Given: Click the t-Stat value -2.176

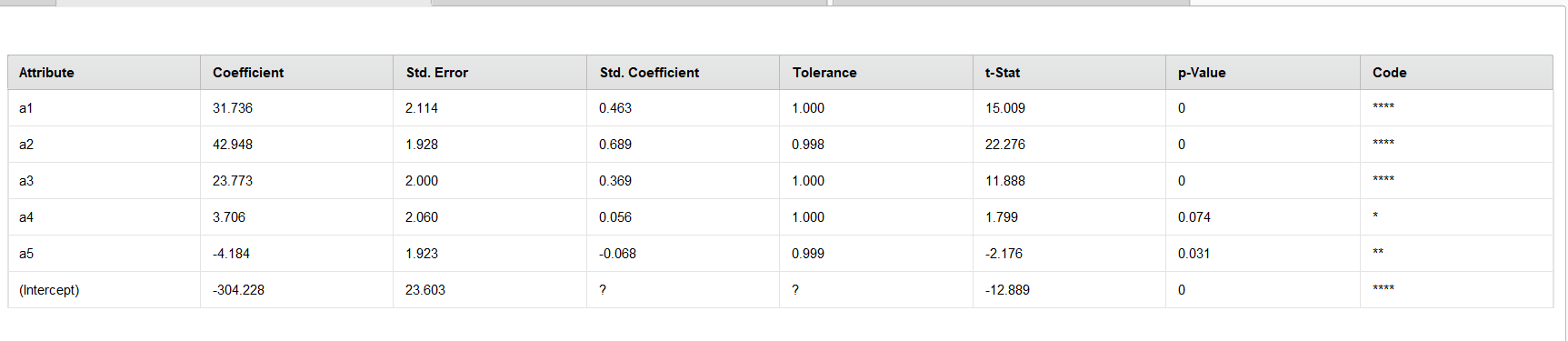Looking at the screenshot, I should 1004,254.
